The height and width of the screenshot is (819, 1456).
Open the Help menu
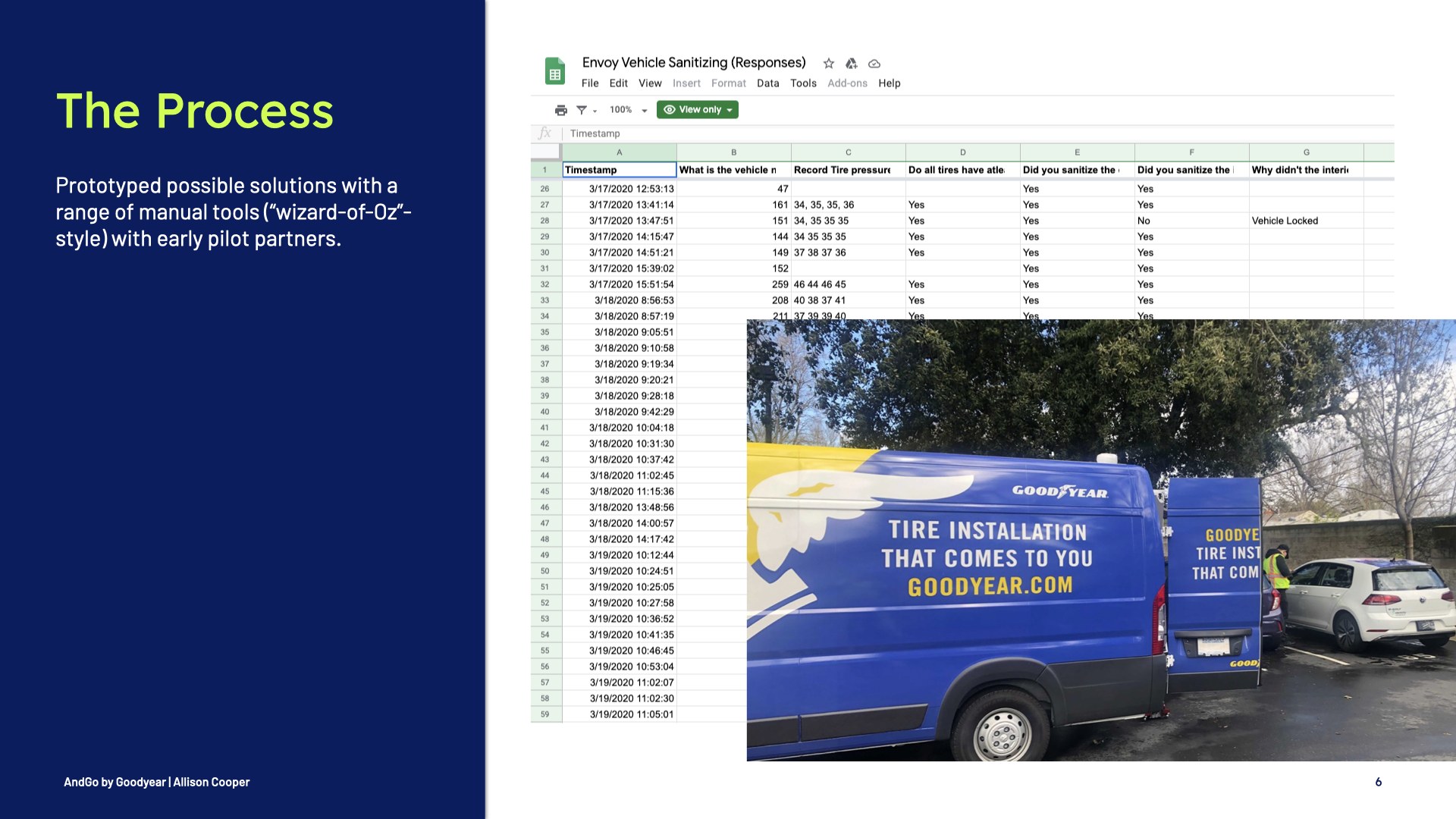[x=890, y=83]
